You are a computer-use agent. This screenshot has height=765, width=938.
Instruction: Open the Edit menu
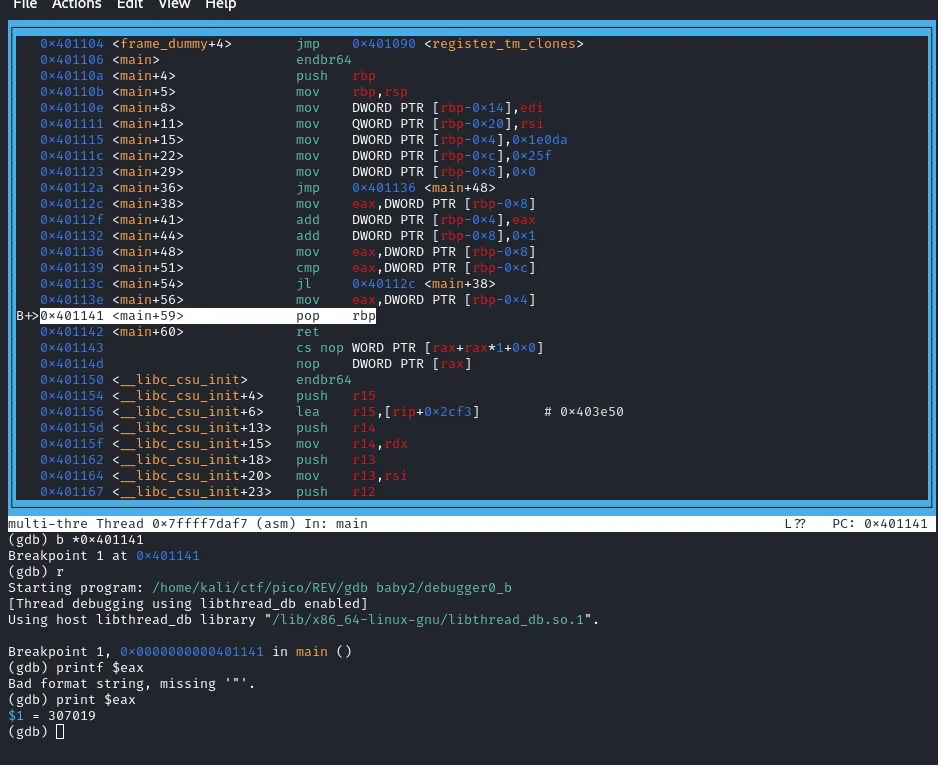pyautogui.click(x=130, y=5)
